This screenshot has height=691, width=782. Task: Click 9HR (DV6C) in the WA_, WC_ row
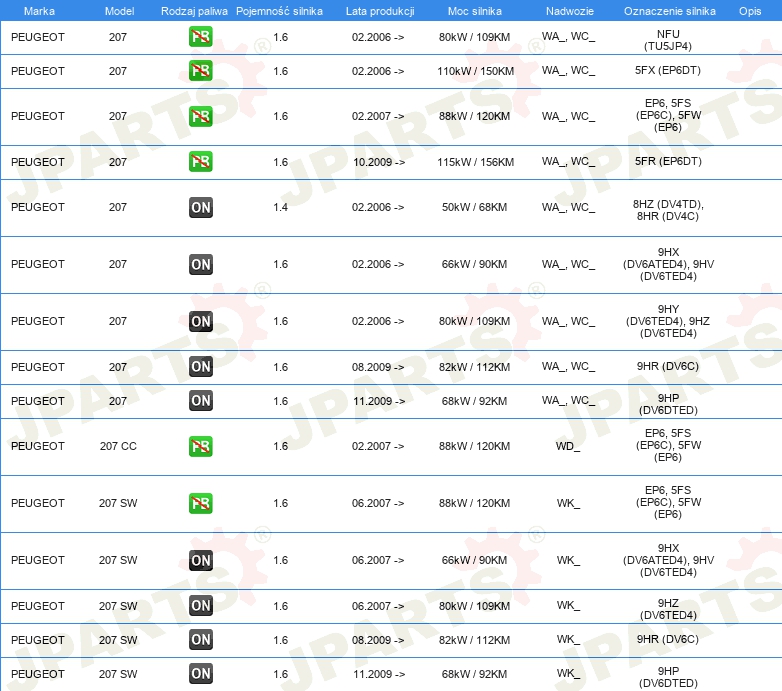click(x=668, y=366)
